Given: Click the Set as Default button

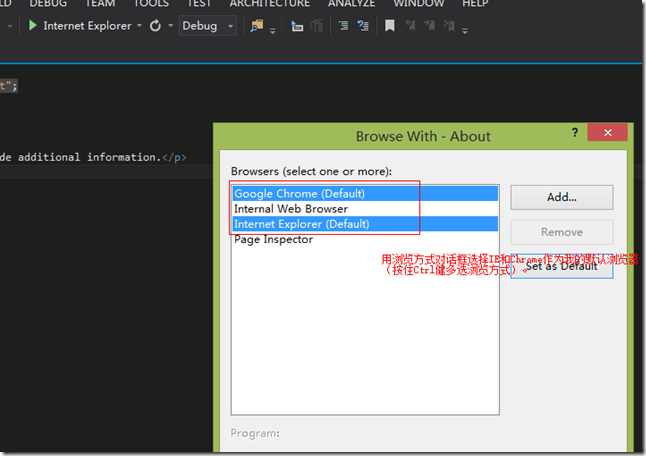Looking at the screenshot, I should (561, 266).
